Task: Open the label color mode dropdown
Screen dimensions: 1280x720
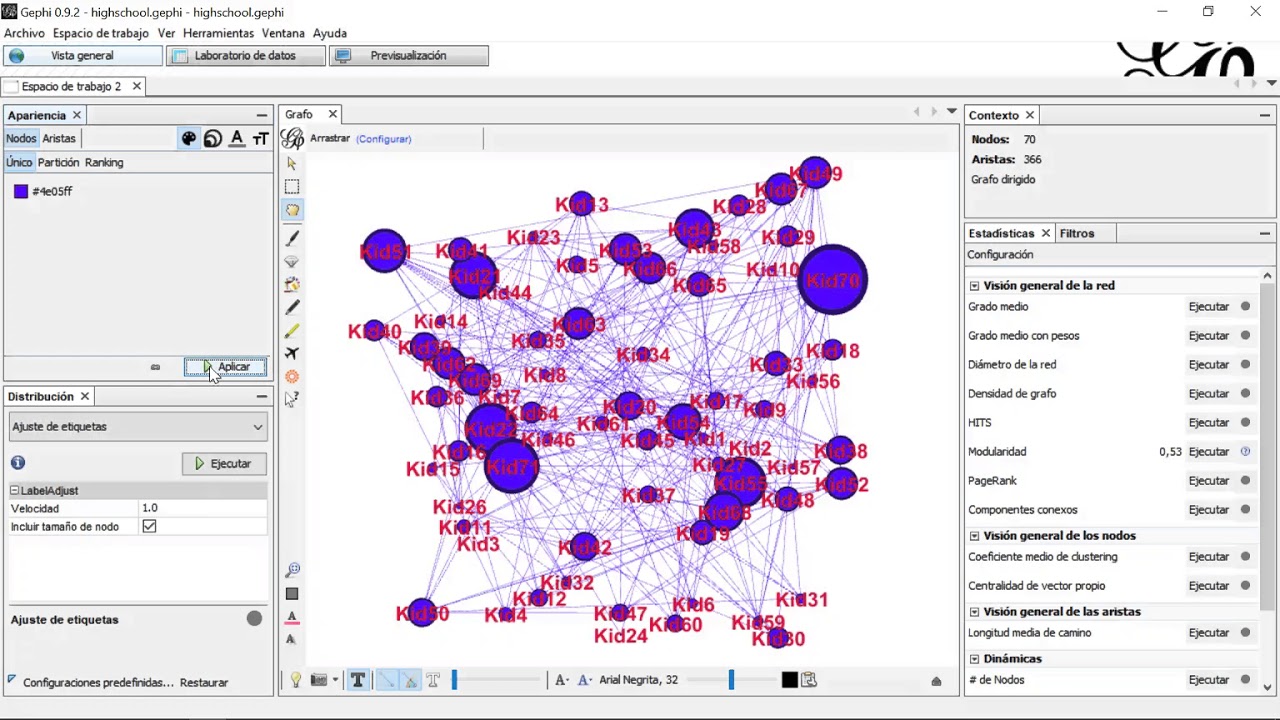Action: coord(587,680)
